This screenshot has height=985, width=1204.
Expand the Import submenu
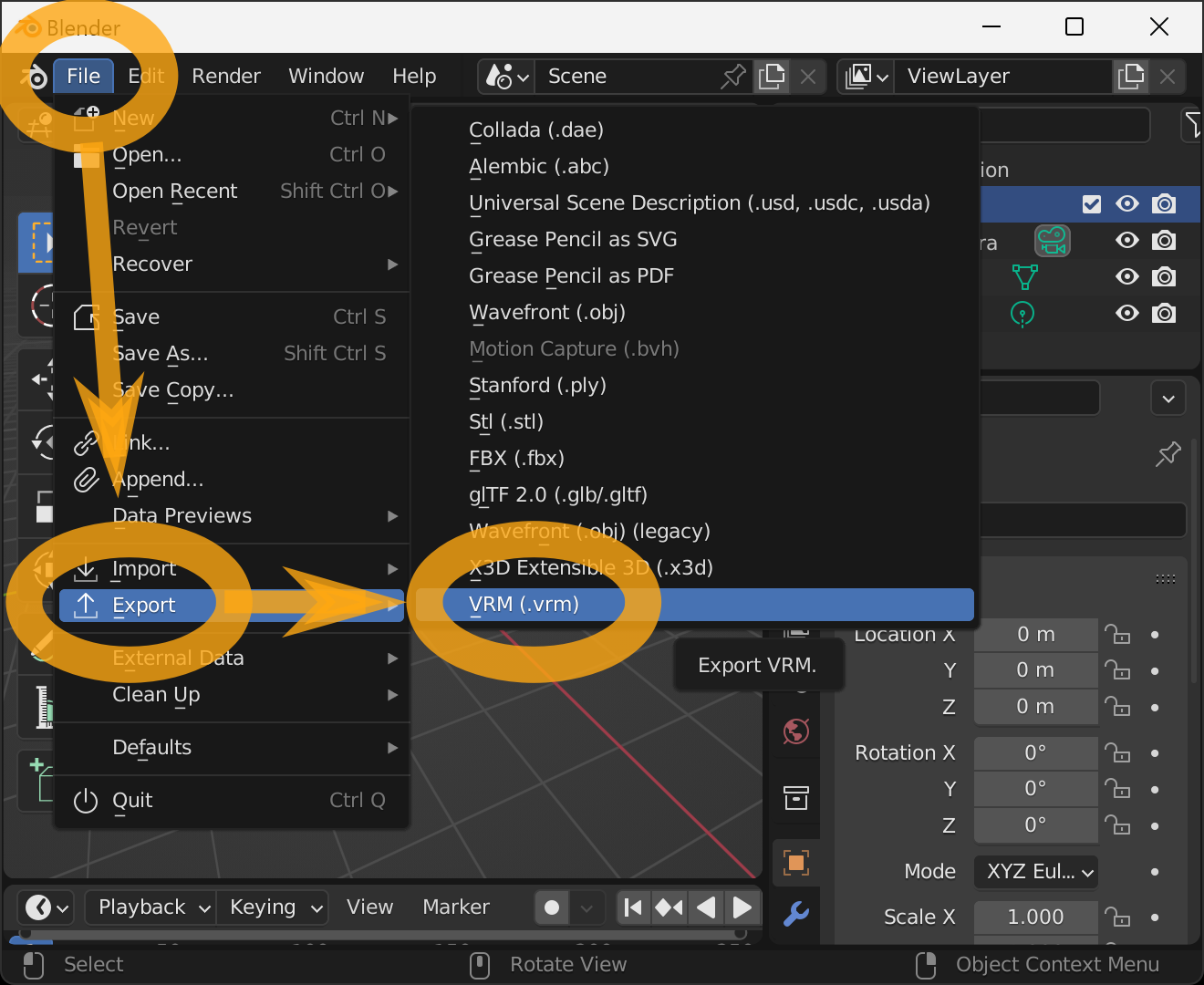(x=233, y=569)
